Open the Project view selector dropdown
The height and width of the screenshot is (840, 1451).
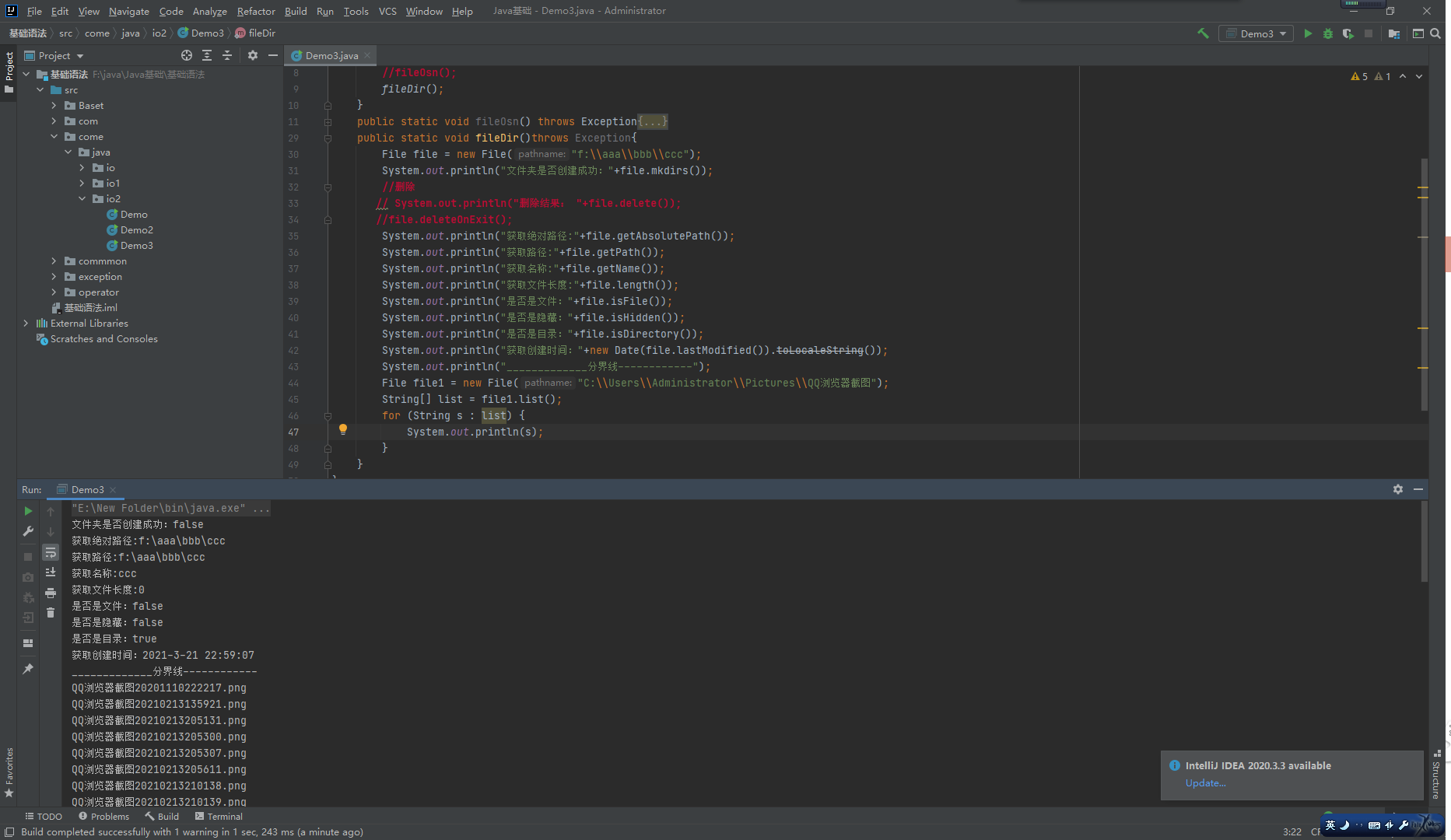click(x=54, y=55)
